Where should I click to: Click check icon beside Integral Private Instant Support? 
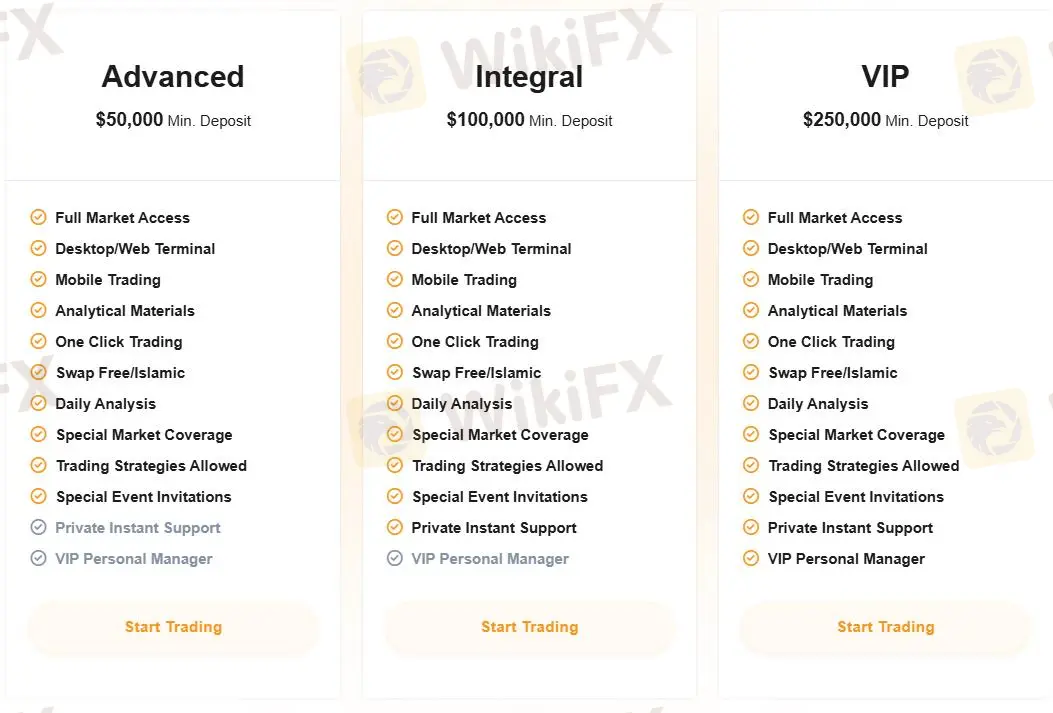pos(395,527)
